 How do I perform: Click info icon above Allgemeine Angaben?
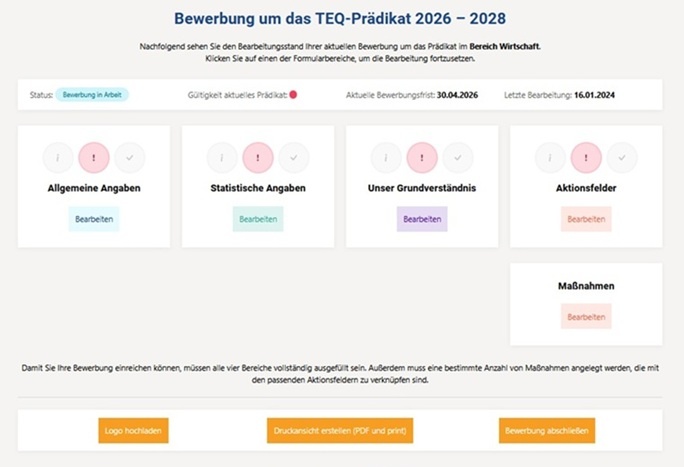pyautogui.click(x=58, y=157)
